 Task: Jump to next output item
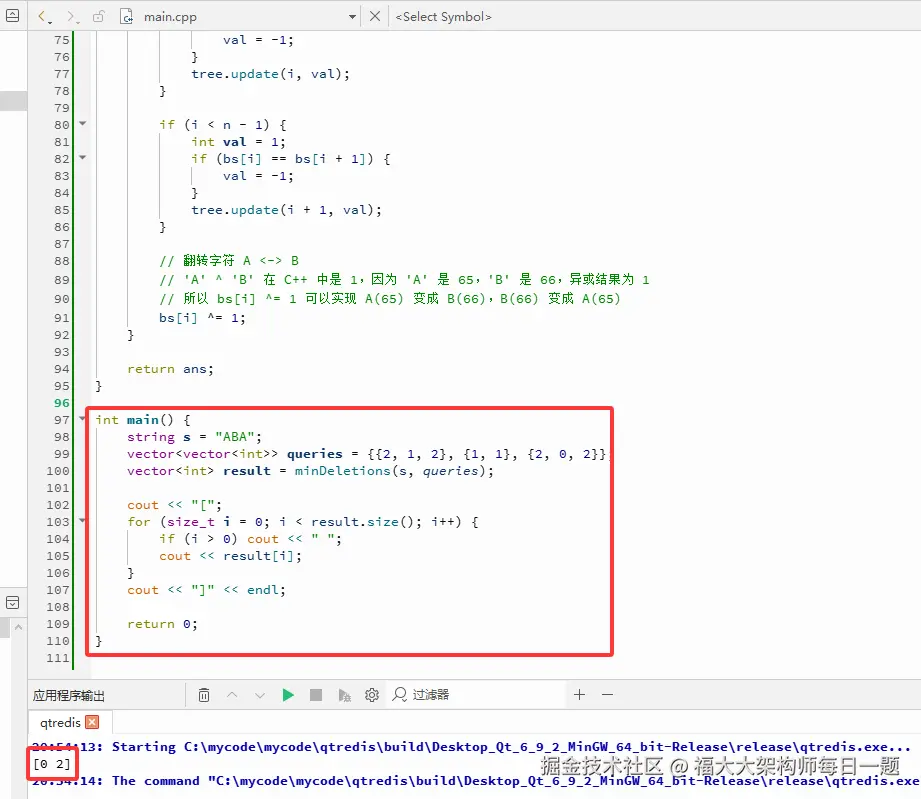pyautogui.click(x=260, y=695)
